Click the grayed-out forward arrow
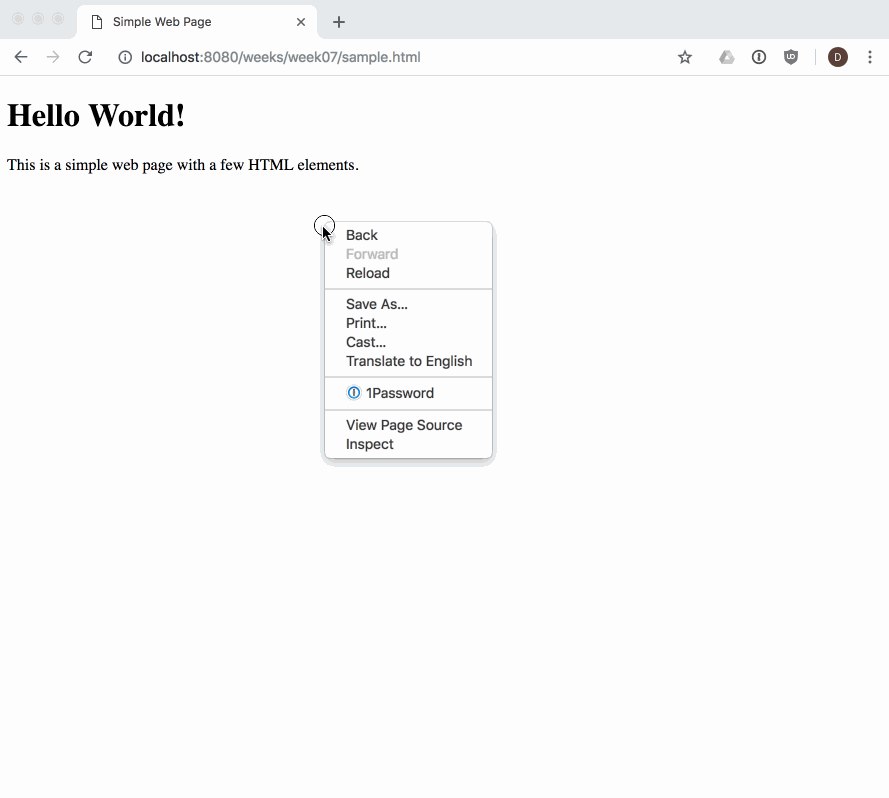 tap(52, 57)
